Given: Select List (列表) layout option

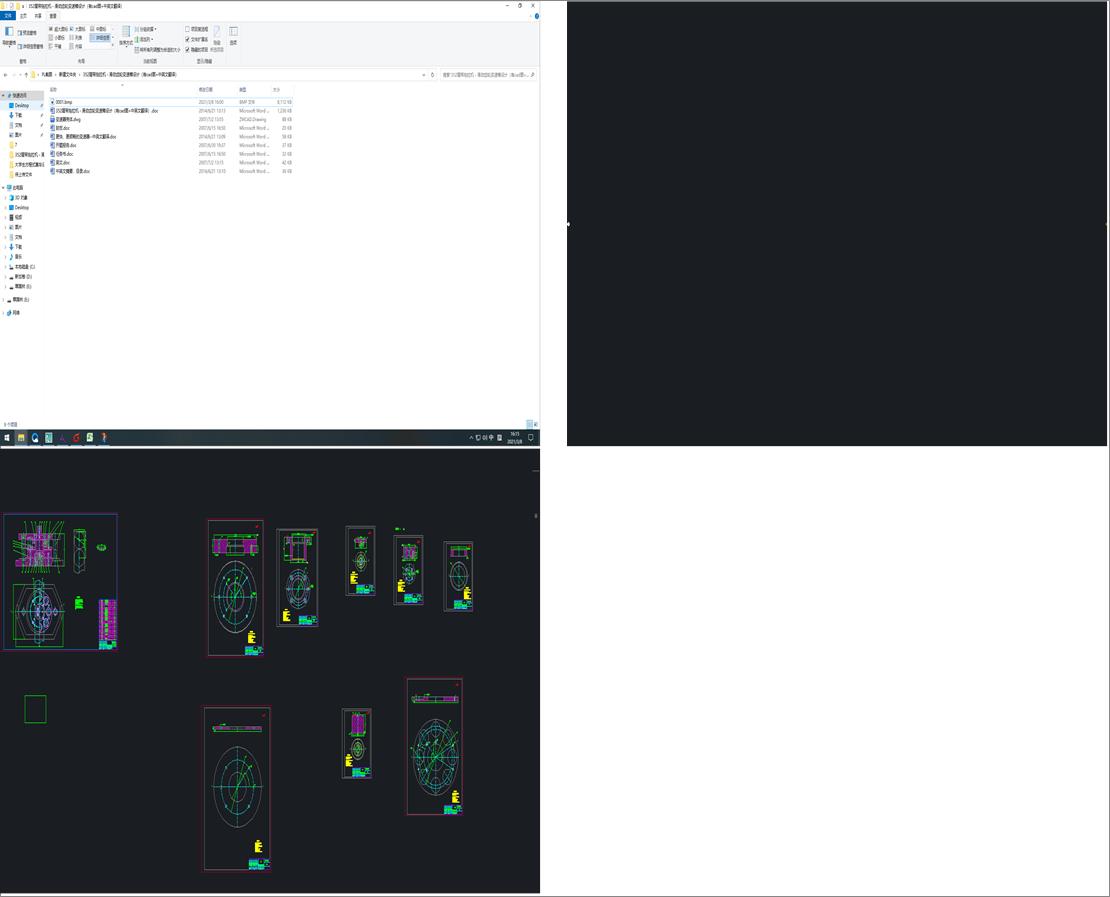Looking at the screenshot, I should [x=76, y=38].
